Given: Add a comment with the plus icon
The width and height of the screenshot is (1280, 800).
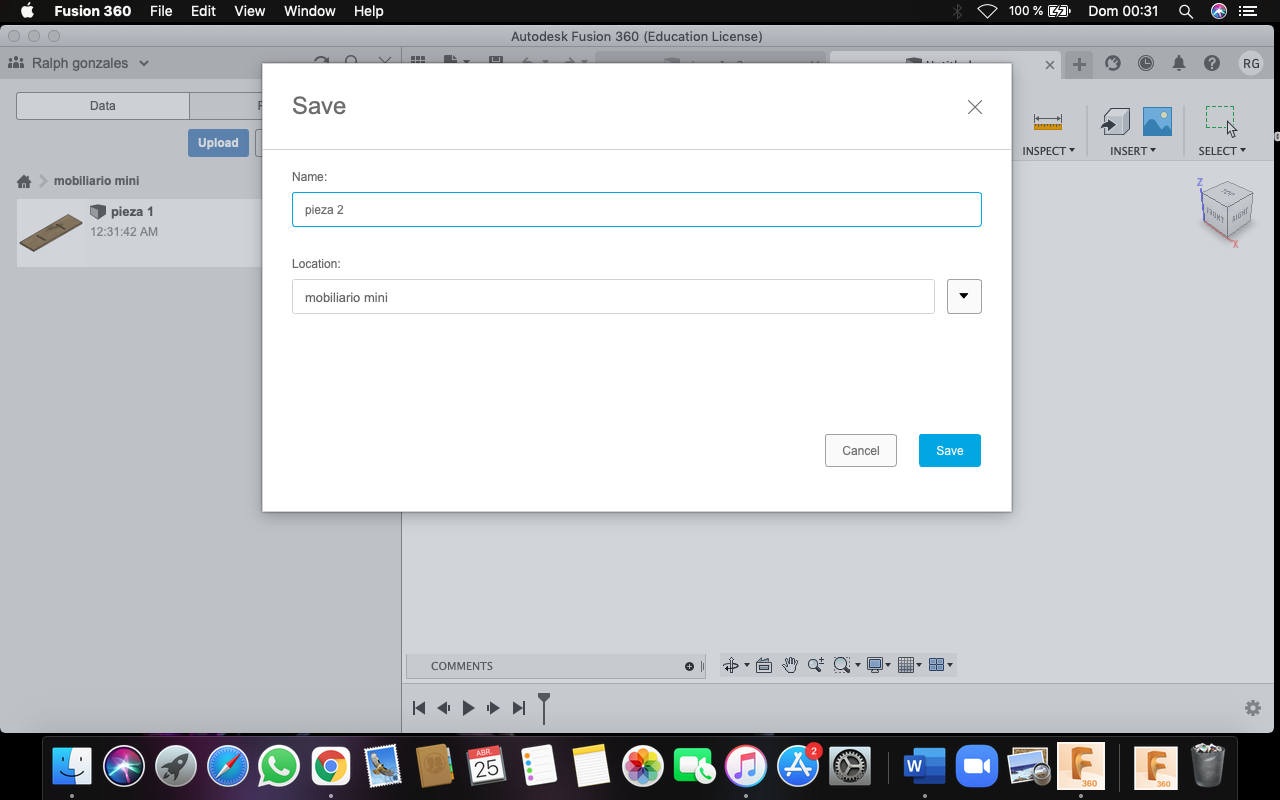Looking at the screenshot, I should [689, 666].
